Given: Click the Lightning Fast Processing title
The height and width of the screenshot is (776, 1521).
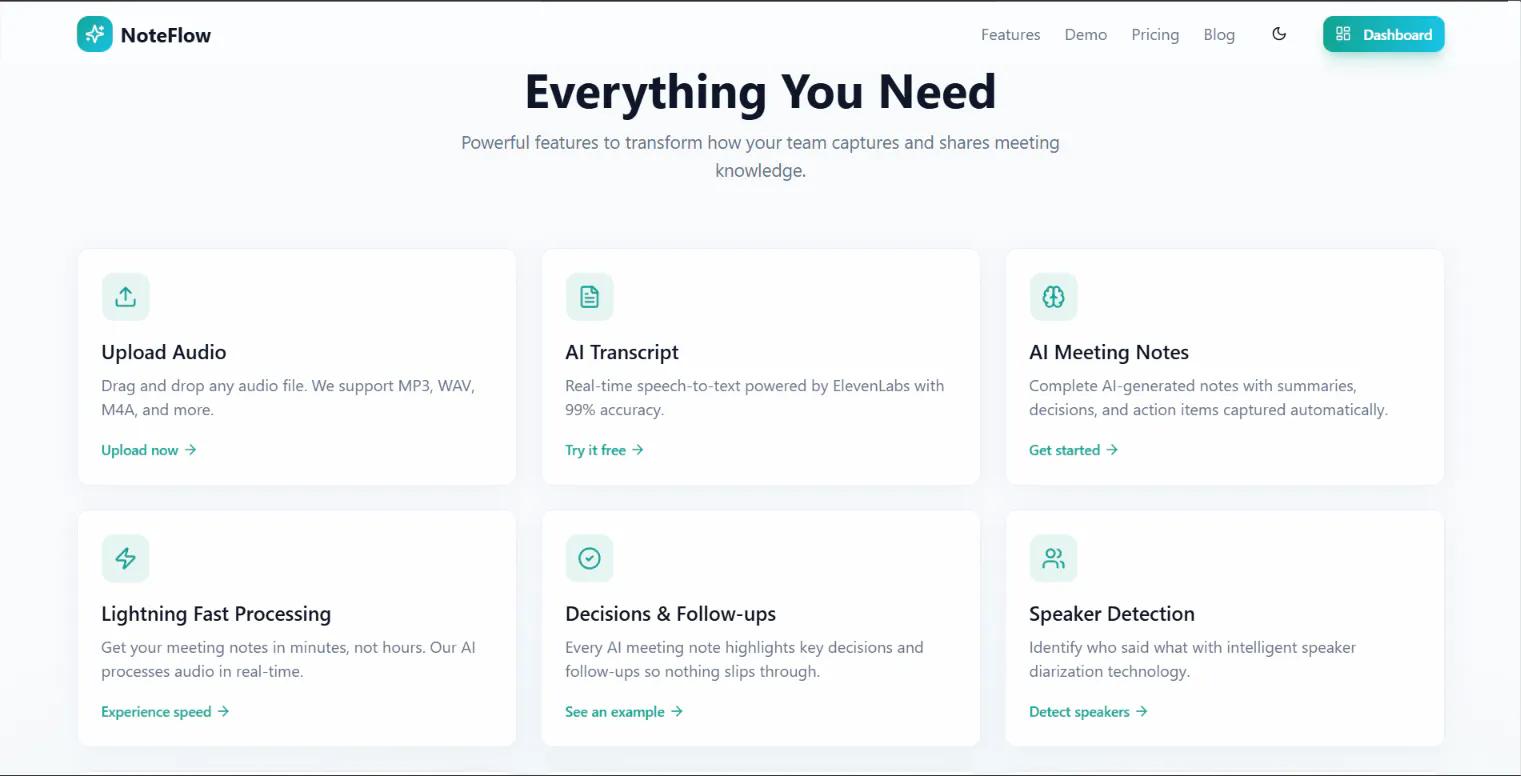Looking at the screenshot, I should tap(216, 614).
